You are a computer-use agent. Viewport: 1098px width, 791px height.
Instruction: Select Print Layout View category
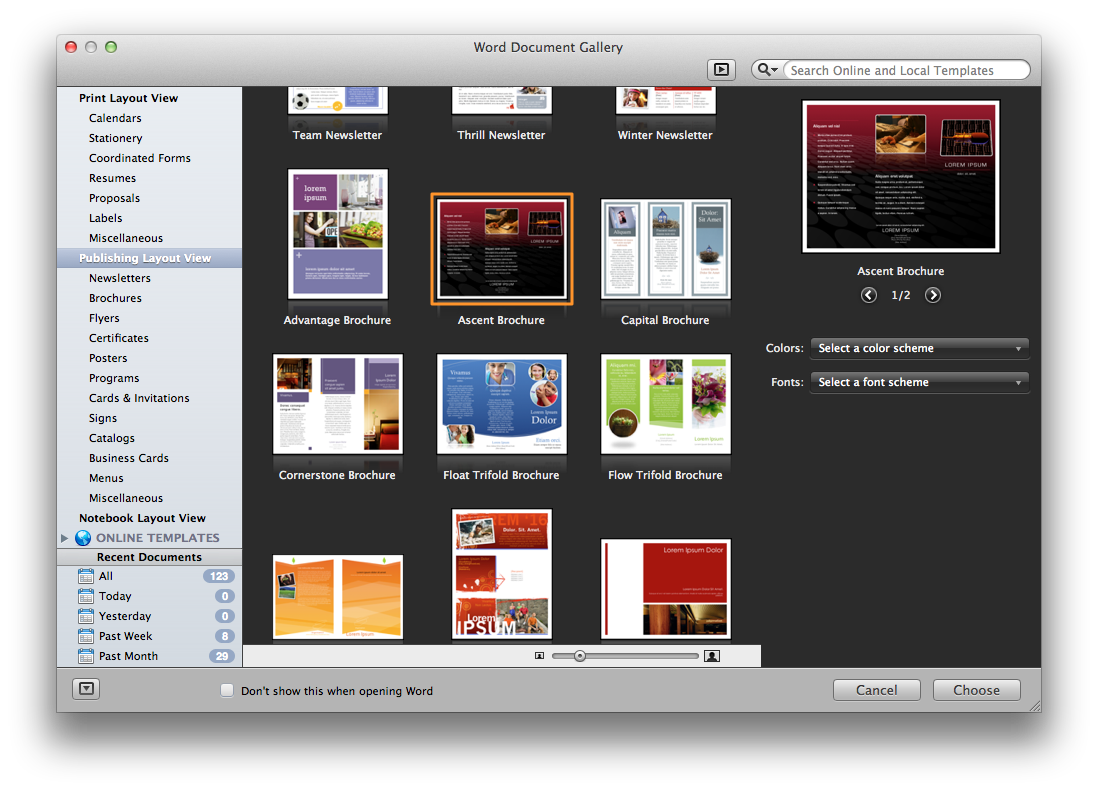[x=128, y=98]
